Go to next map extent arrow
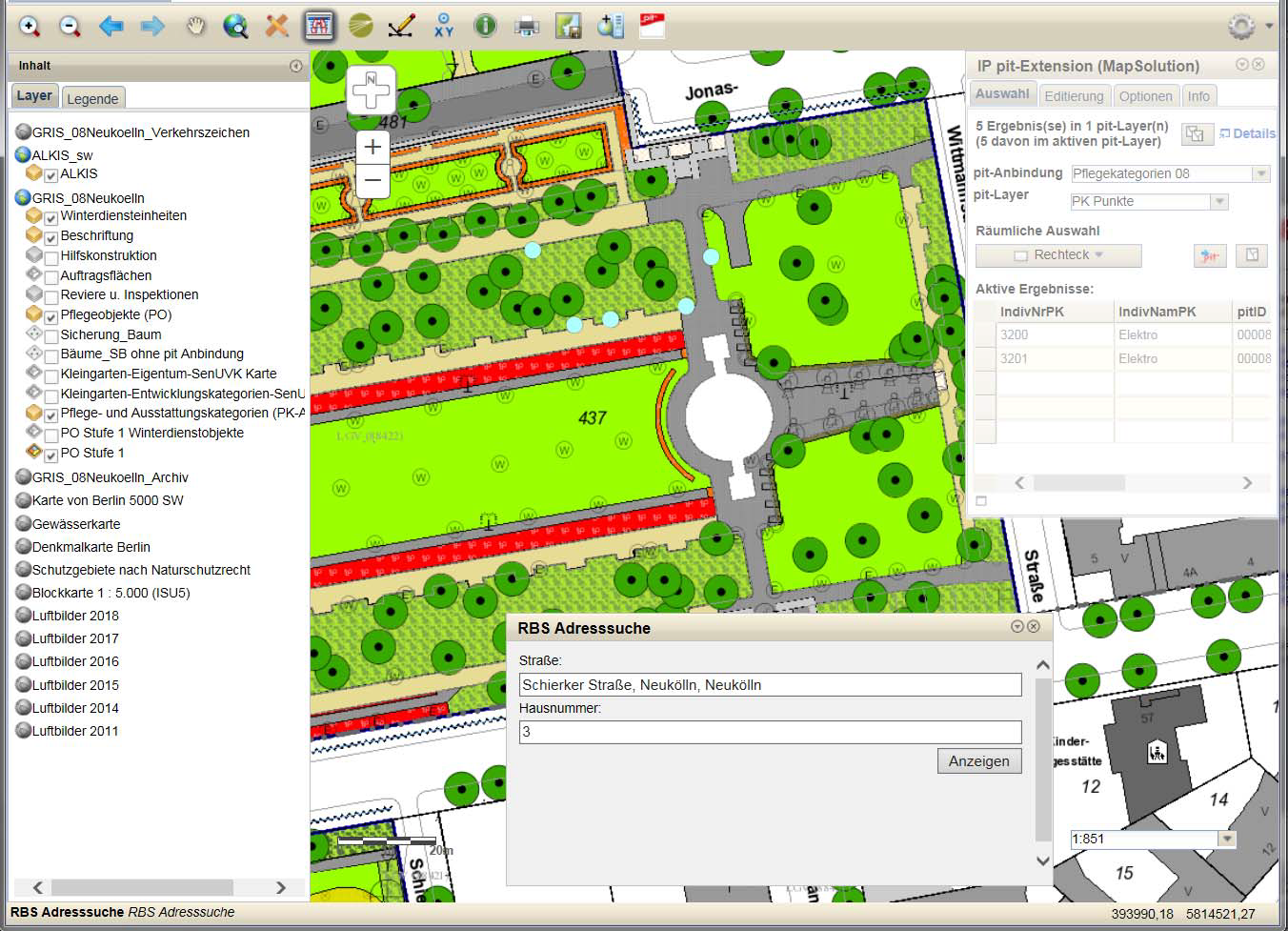 coord(152,26)
